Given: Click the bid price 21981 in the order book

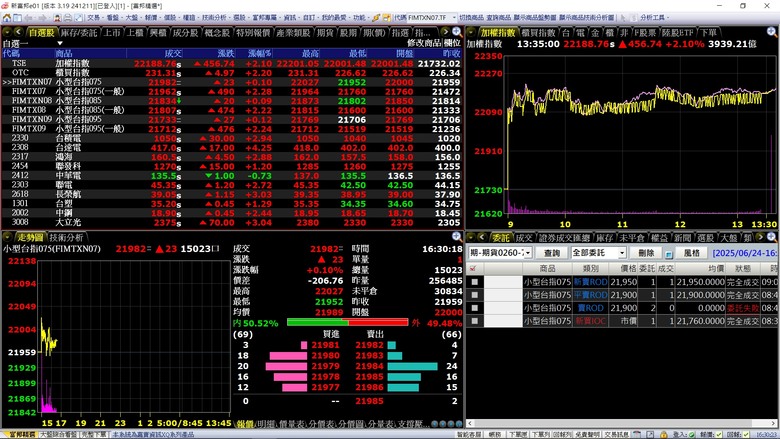Looking at the screenshot, I should [325, 345].
